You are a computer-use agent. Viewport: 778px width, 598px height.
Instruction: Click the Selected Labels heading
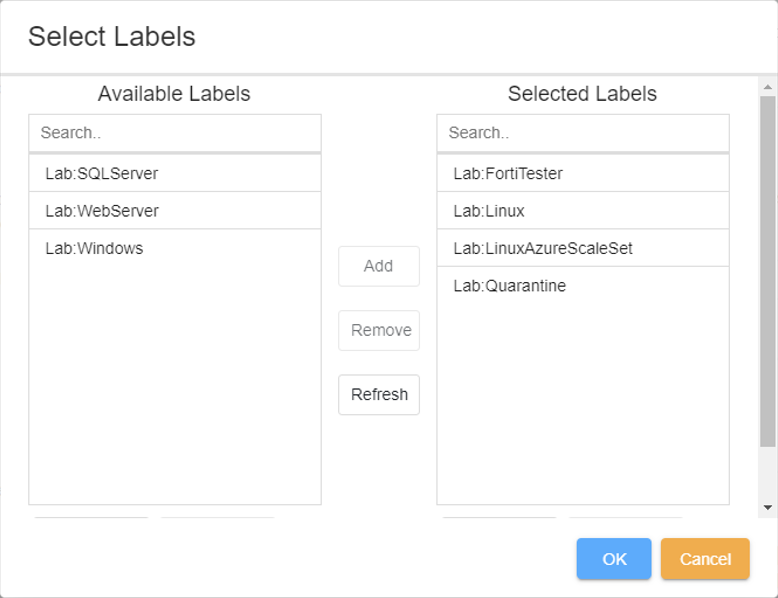pos(582,94)
